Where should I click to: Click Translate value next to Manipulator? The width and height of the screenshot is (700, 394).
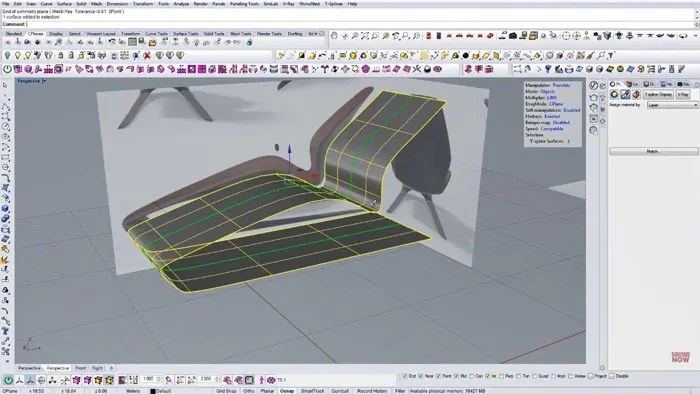561,85
